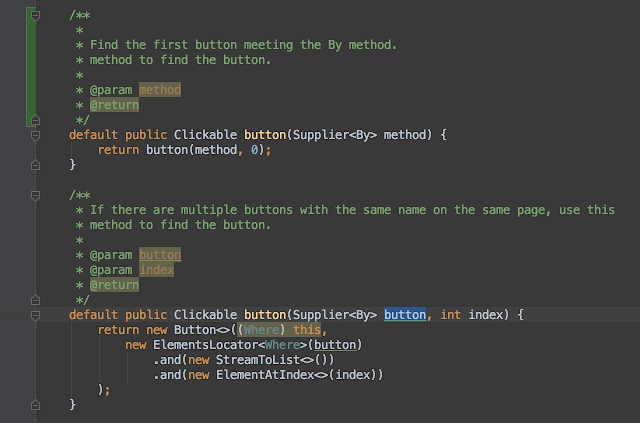The height and width of the screenshot is (423, 640).
Task: Click the StreamToList class name
Action: (258, 360)
